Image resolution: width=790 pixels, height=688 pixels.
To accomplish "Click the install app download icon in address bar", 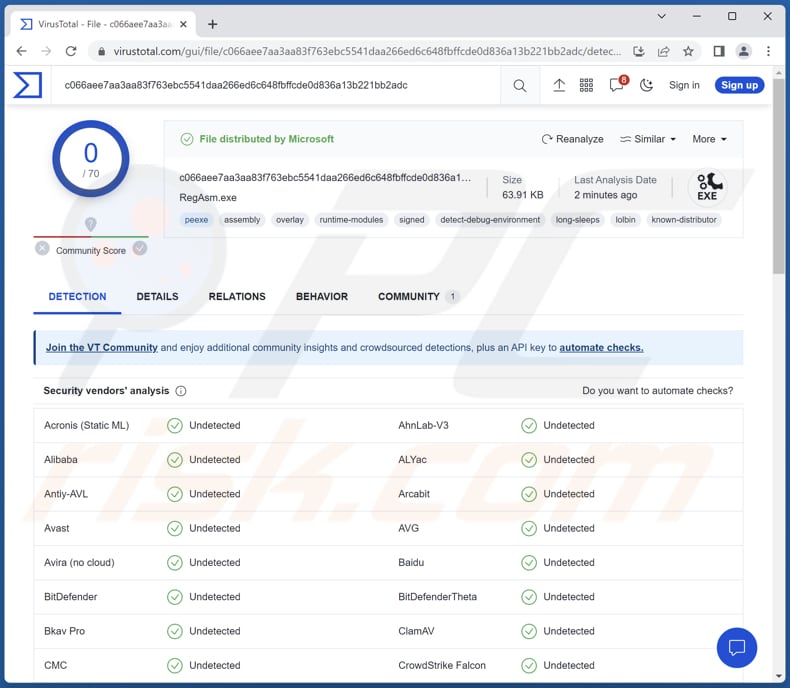I will (639, 51).
